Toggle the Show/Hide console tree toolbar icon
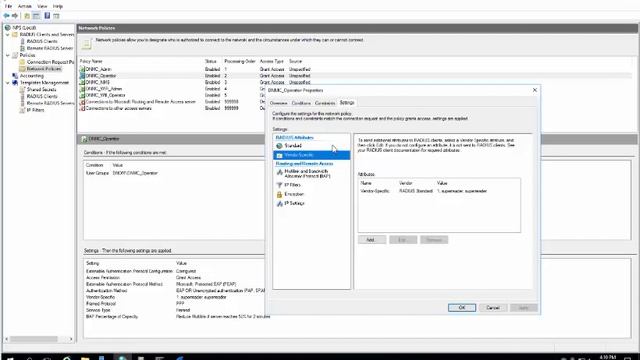This screenshot has width=640, height=360. point(36,16)
